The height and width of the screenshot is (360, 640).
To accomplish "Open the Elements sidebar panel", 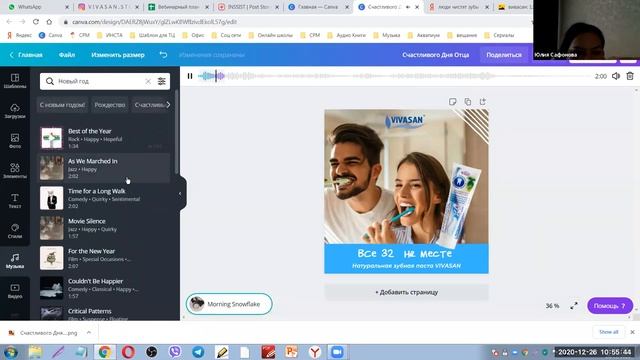I will click(x=15, y=171).
